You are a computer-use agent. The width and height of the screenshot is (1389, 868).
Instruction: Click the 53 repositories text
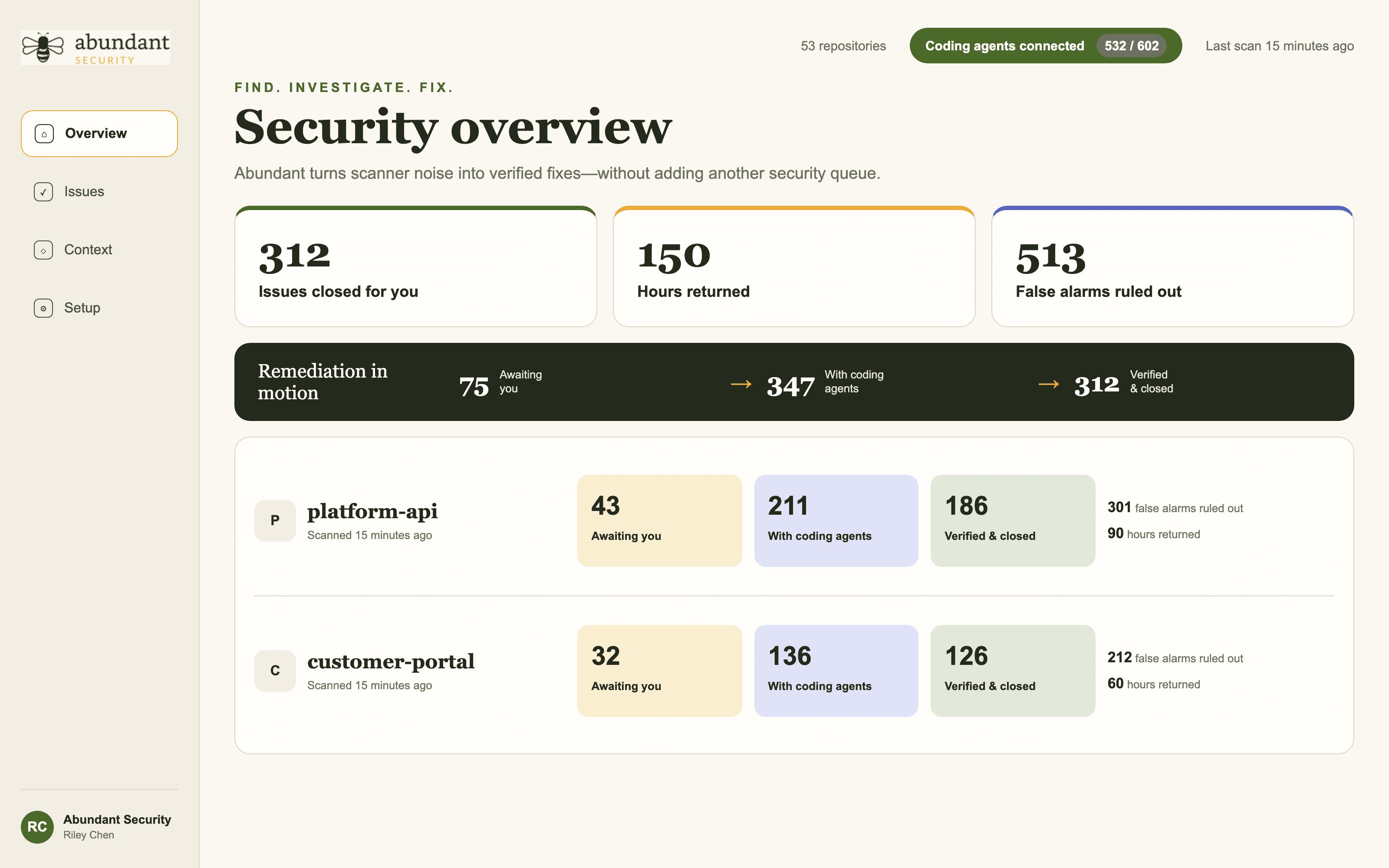click(x=843, y=46)
